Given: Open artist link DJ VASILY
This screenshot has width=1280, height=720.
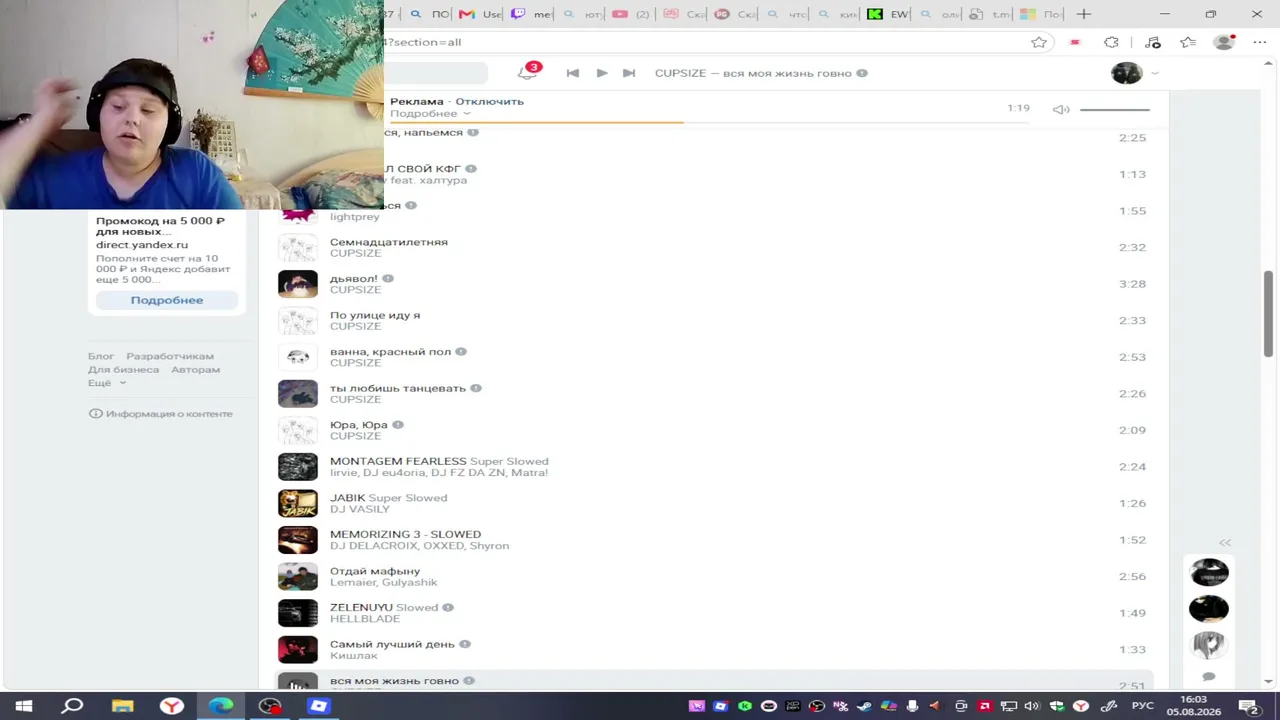Looking at the screenshot, I should (x=360, y=509).
